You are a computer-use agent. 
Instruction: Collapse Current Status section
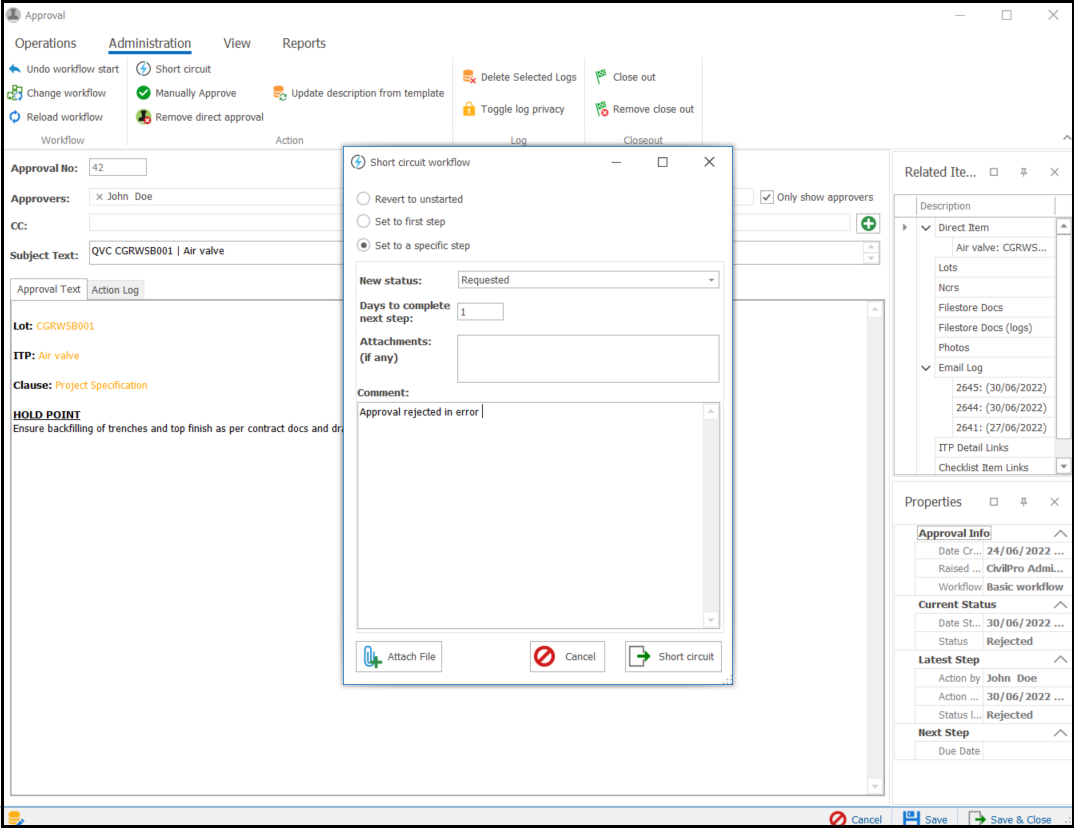[x=1060, y=605]
